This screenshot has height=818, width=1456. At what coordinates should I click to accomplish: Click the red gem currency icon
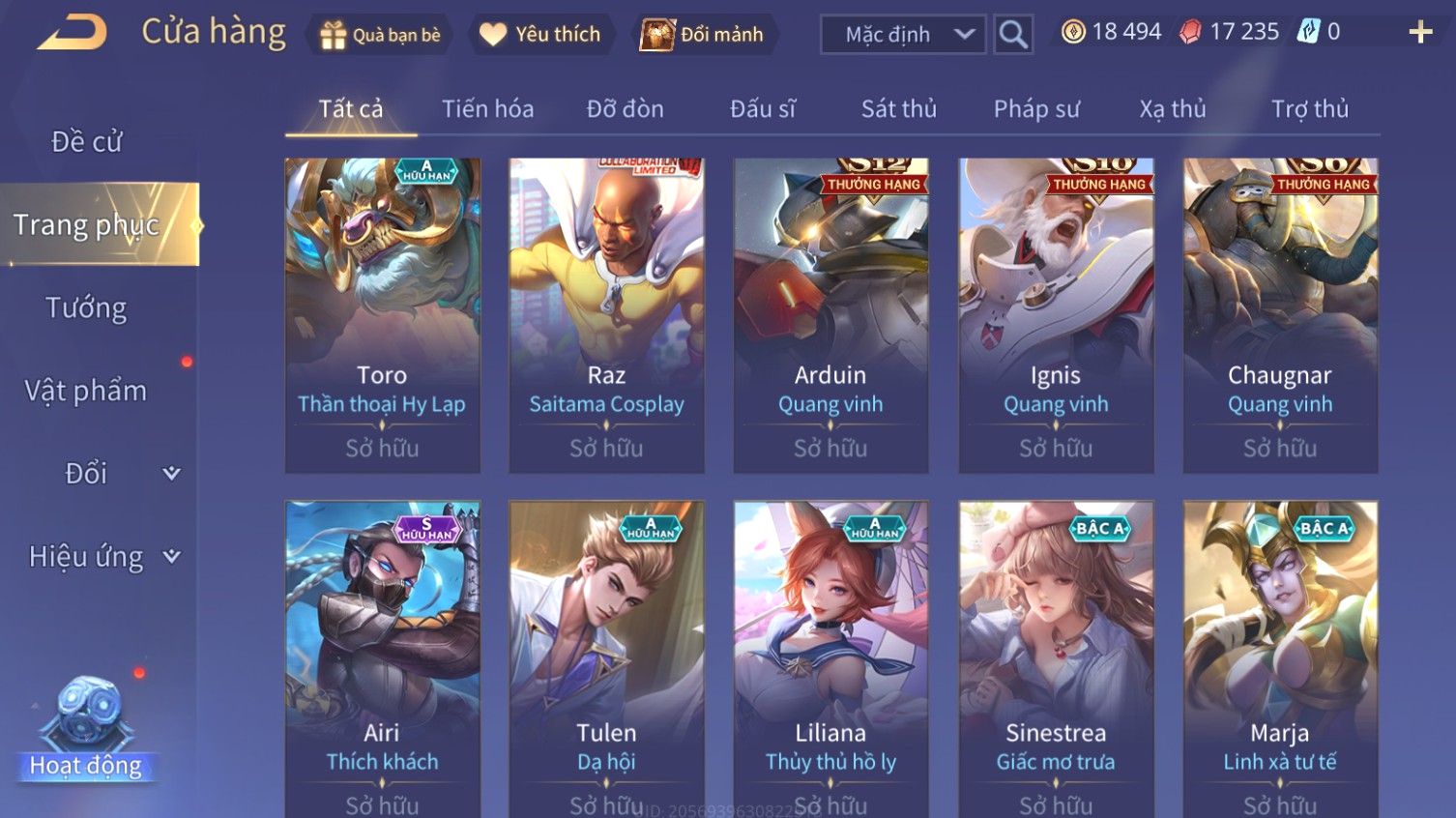(1190, 32)
